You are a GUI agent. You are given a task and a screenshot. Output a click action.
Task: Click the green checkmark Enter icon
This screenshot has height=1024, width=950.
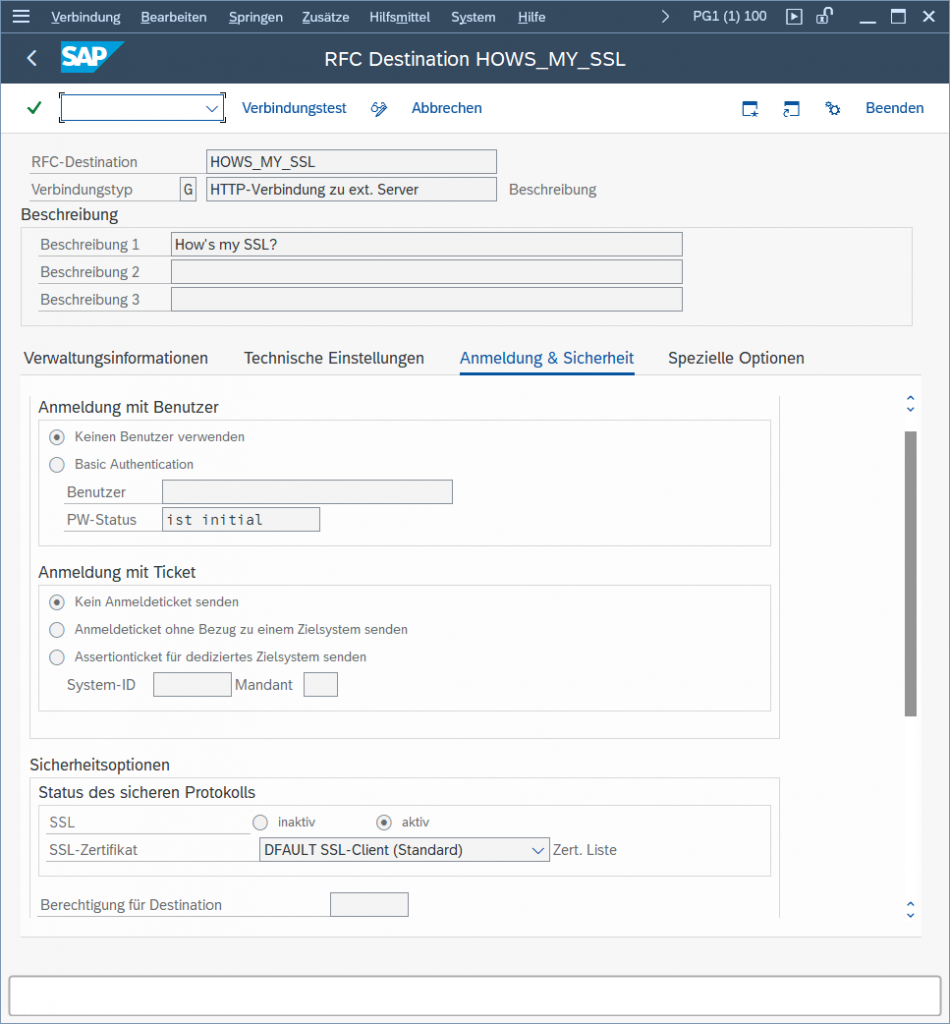[x=34, y=108]
